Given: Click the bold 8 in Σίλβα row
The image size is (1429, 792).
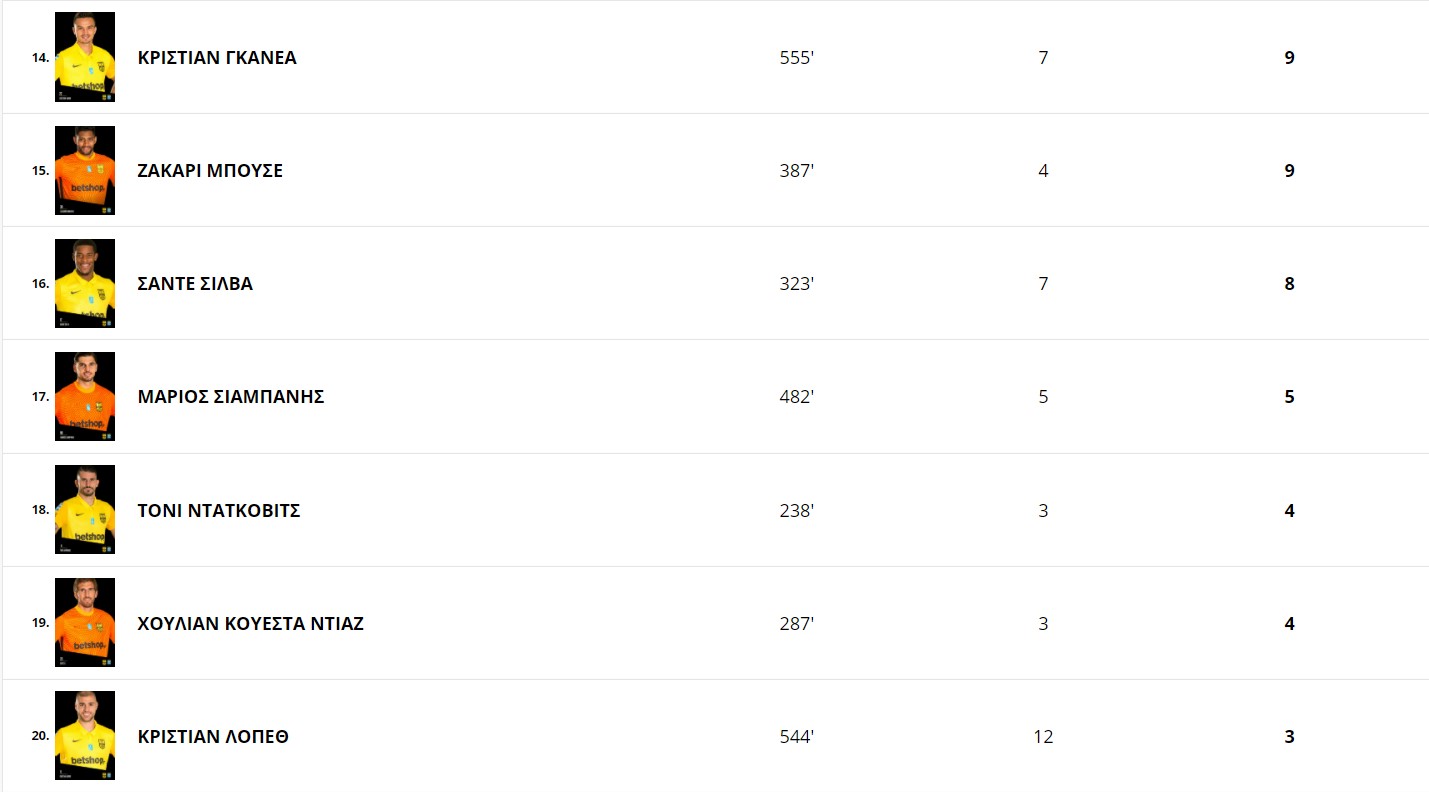Looking at the screenshot, I should (x=1289, y=284).
